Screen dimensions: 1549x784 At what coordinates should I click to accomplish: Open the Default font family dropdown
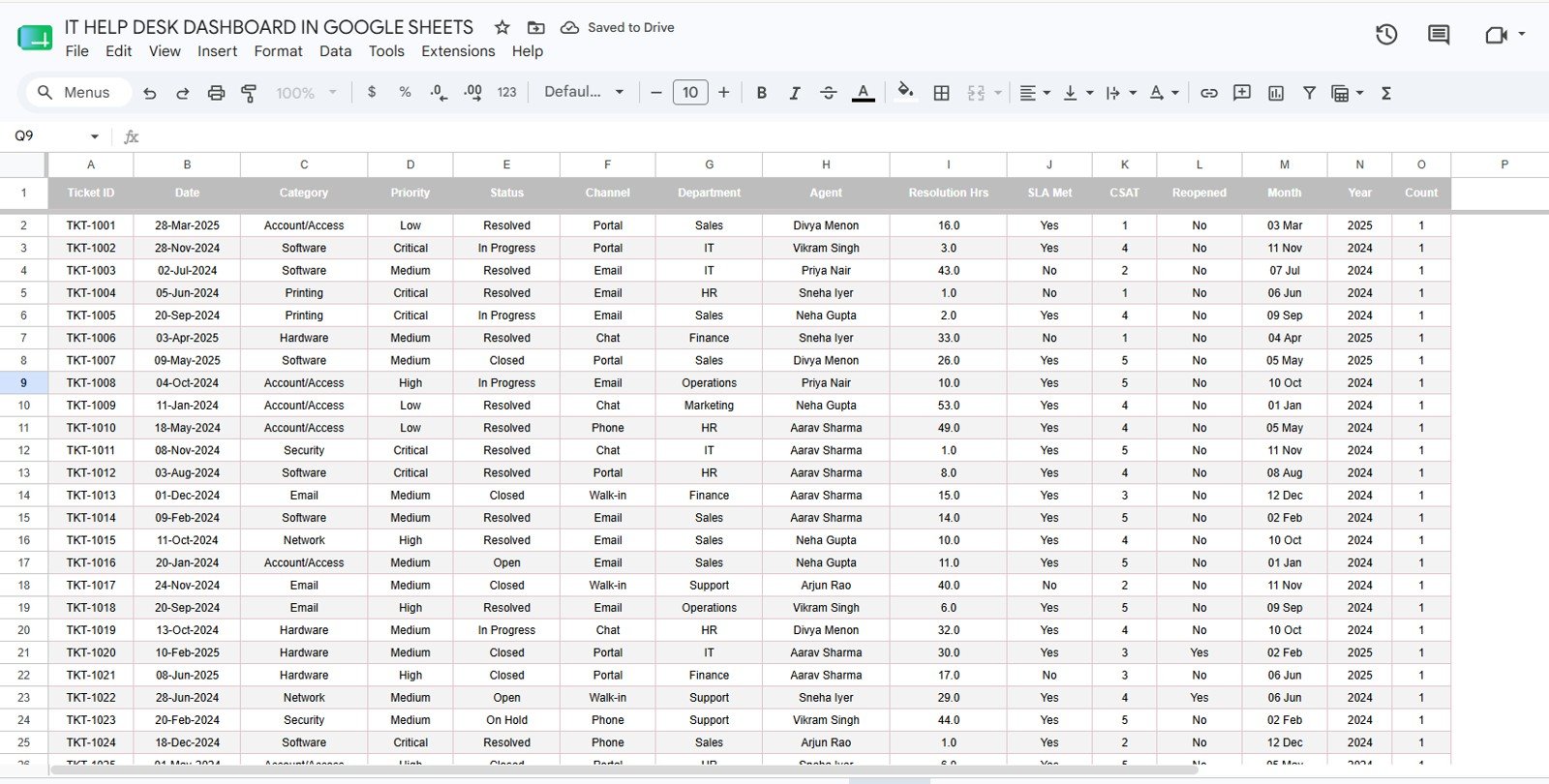pos(584,92)
